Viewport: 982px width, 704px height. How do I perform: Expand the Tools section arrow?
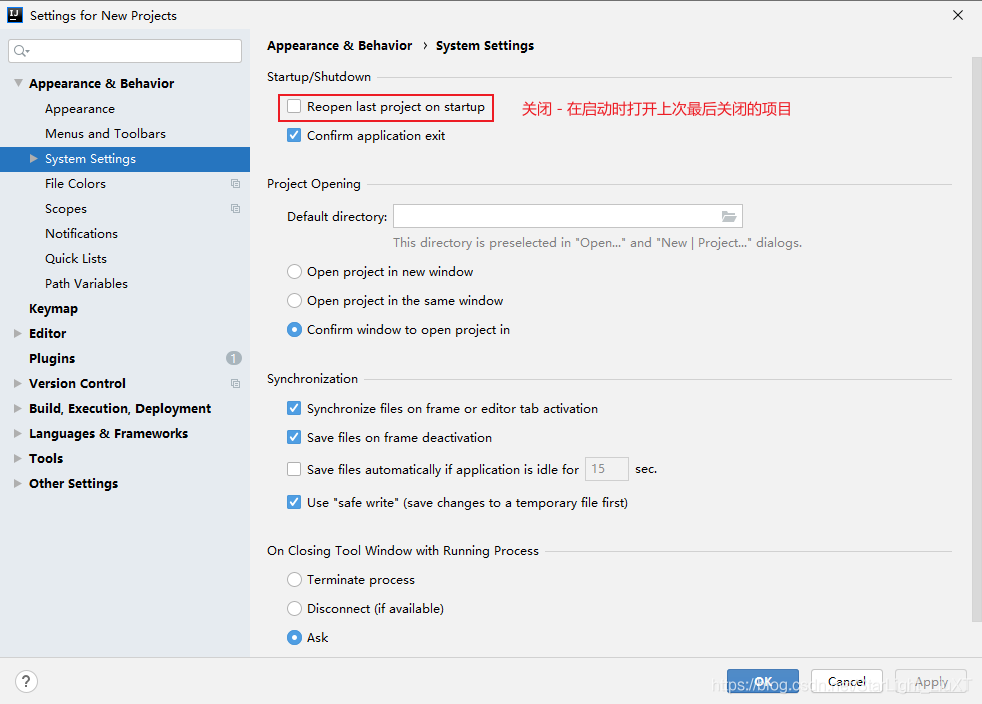click(18, 458)
